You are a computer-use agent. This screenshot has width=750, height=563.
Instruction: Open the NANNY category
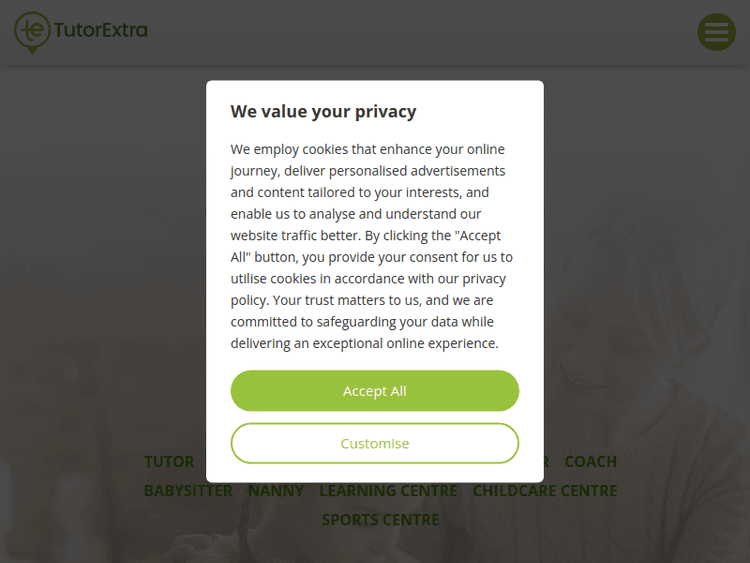point(276,491)
